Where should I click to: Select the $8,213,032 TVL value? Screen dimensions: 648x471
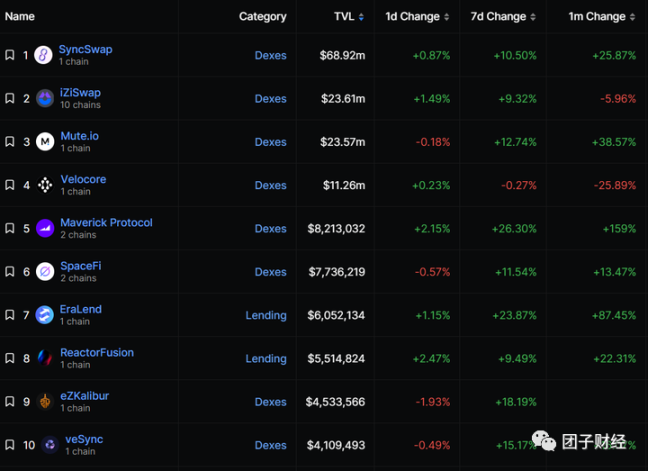point(336,229)
